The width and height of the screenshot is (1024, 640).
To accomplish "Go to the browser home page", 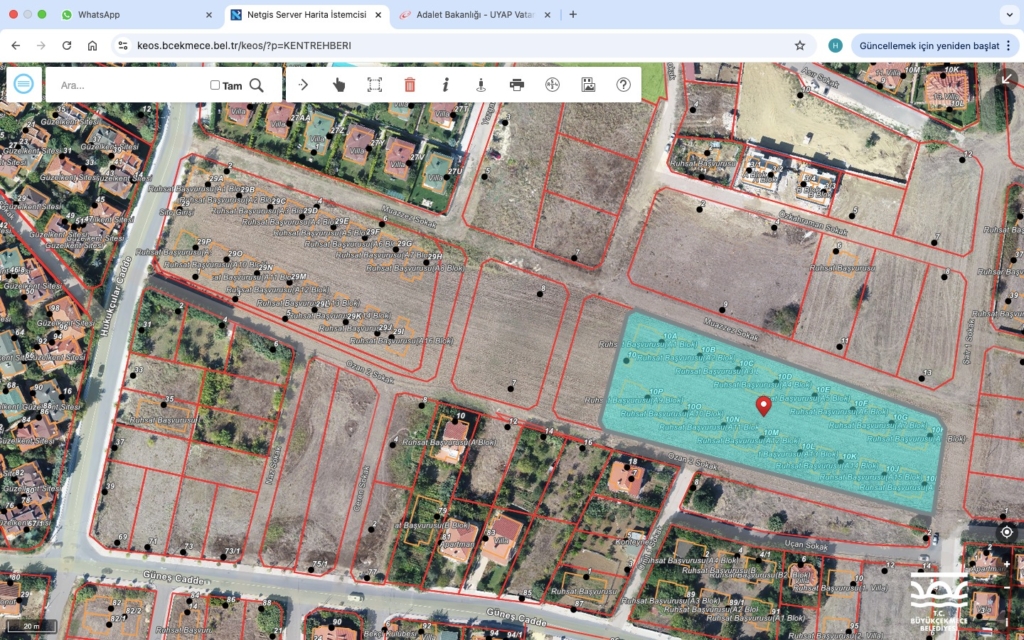I will point(92,46).
